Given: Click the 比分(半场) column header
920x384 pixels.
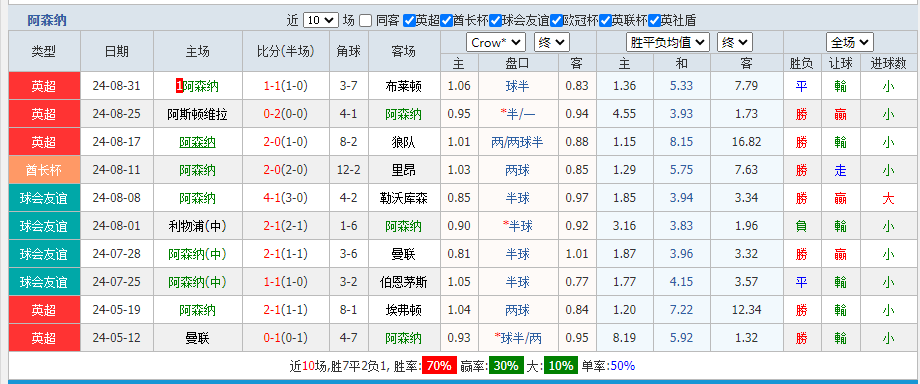Looking at the screenshot, I should pos(286,51).
